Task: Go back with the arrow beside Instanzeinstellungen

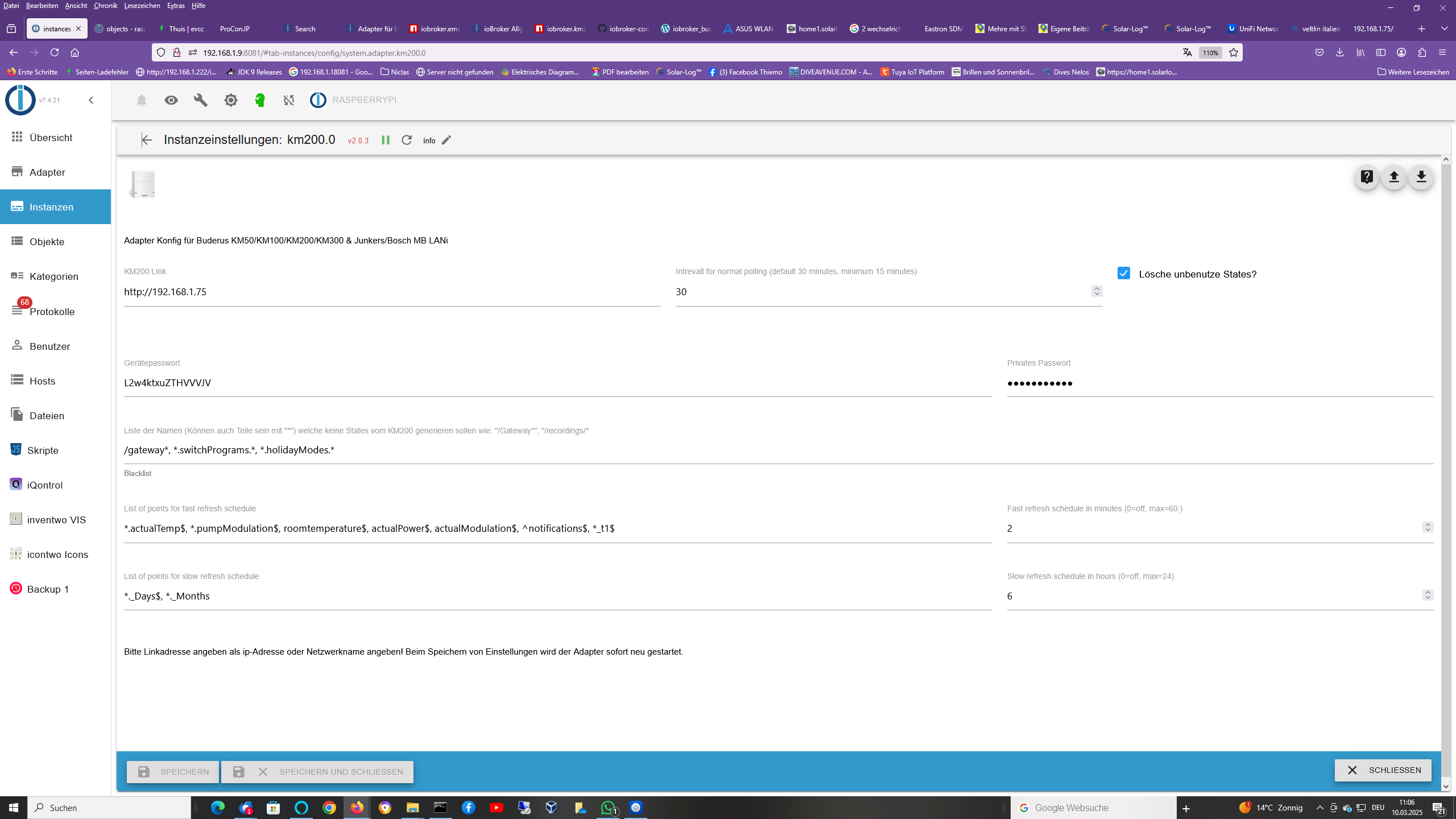Action: click(147, 140)
